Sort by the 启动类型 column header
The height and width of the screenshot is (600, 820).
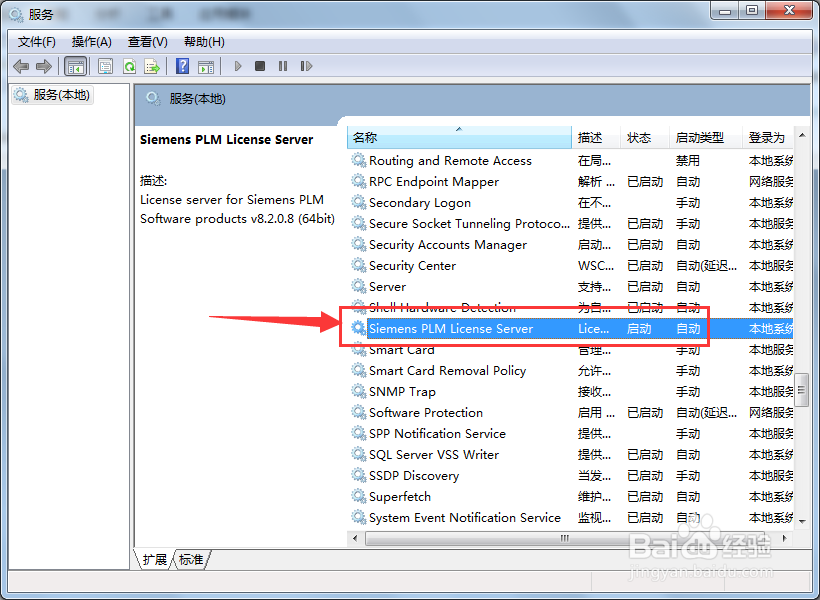(x=706, y=138)
